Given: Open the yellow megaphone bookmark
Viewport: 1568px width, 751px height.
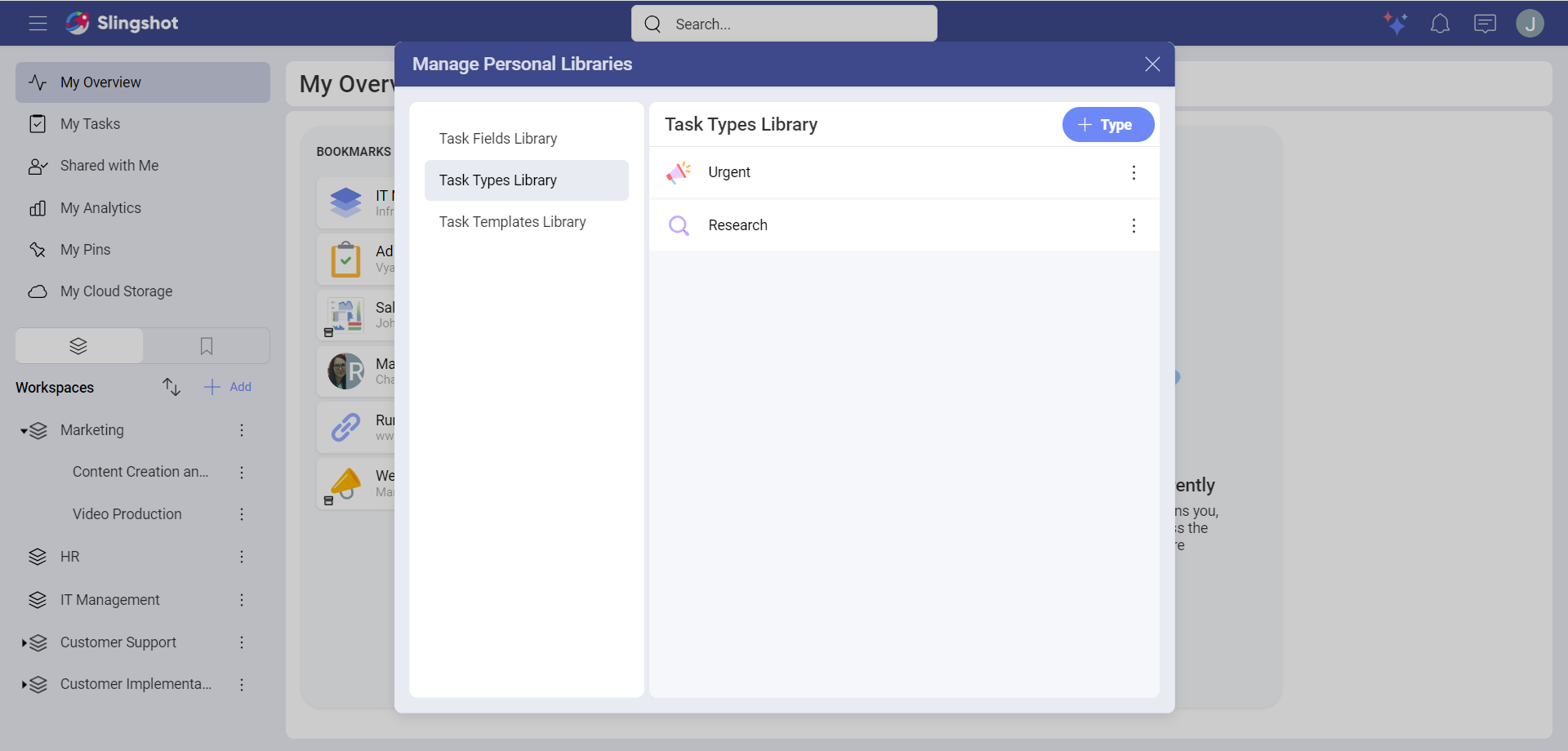Looking at the screenshot, I should 345,483.
